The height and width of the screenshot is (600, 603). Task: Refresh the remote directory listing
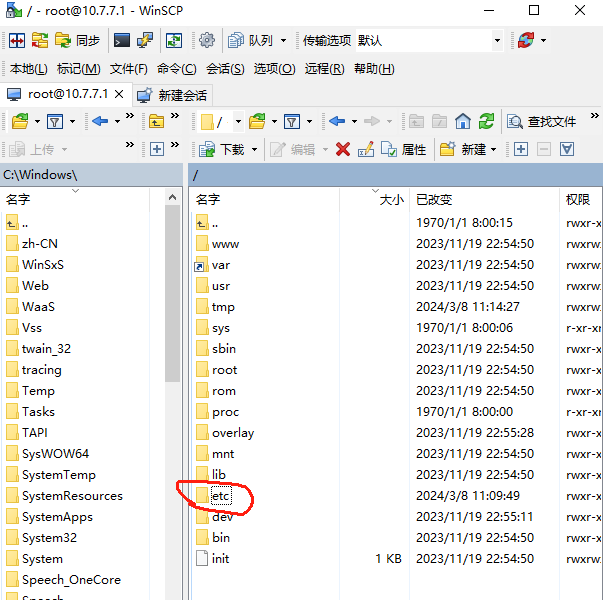point(485,121)
